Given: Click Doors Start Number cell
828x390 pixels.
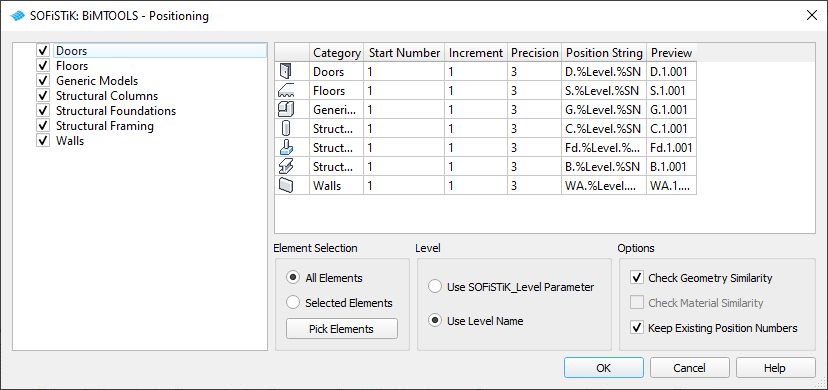Looking at the screenshot, I should pos(404,72).
